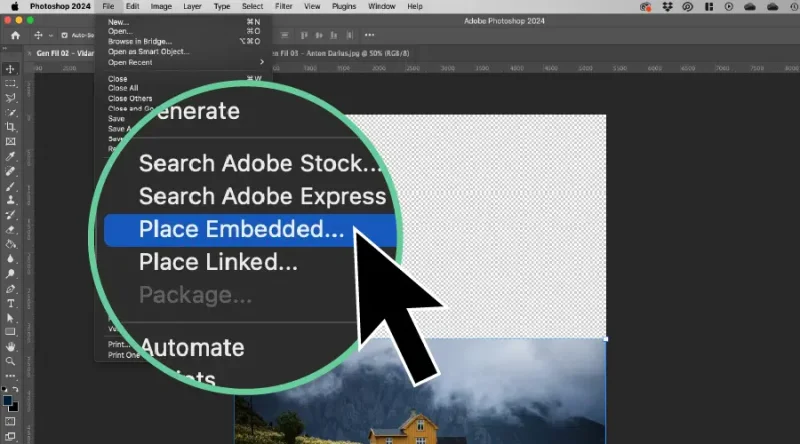Click the yellow house in the canvas image
800x444 pixels.
(x=403, y=428)
